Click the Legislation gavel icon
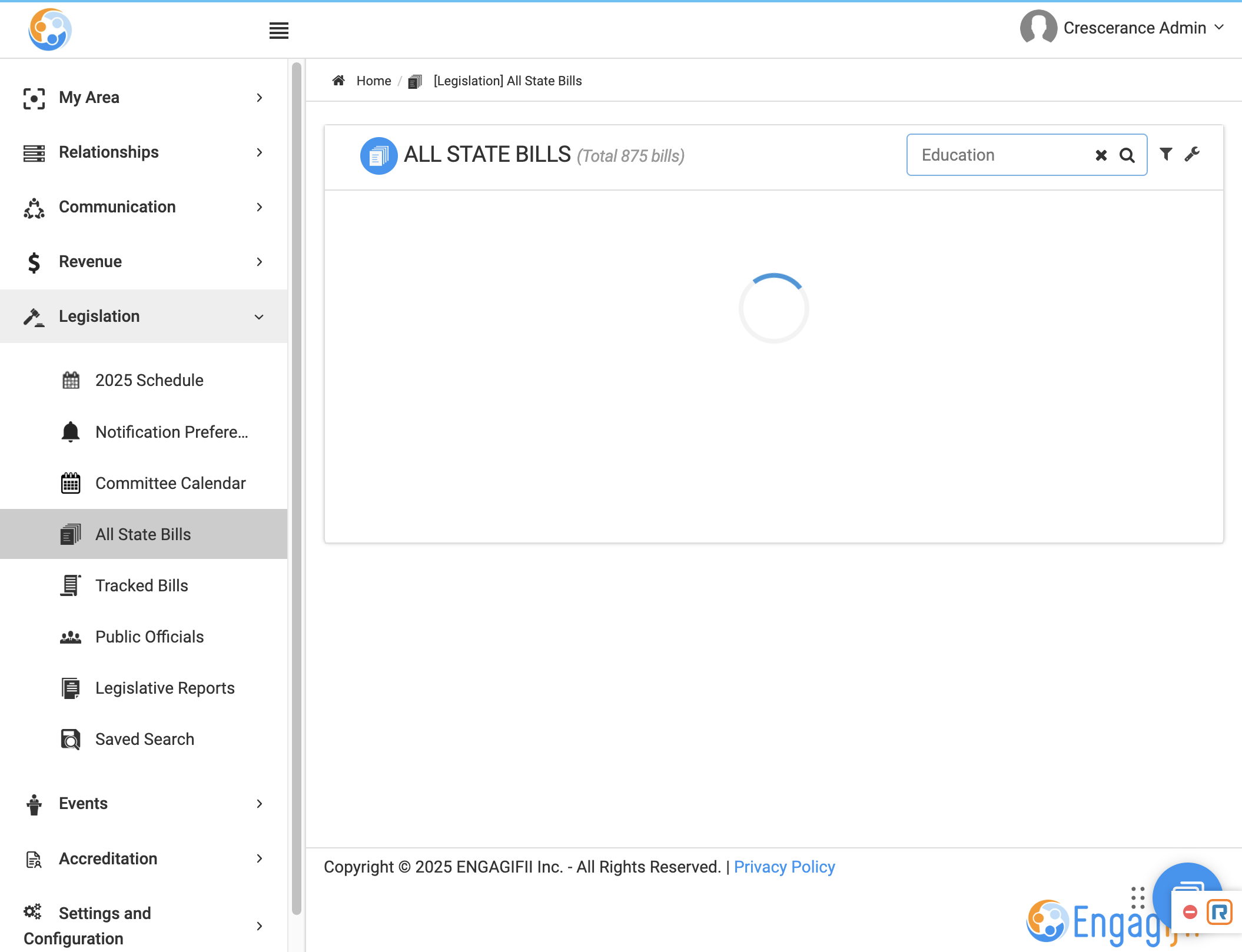This screenshot has width=1242, height=952. click(34, 317)
